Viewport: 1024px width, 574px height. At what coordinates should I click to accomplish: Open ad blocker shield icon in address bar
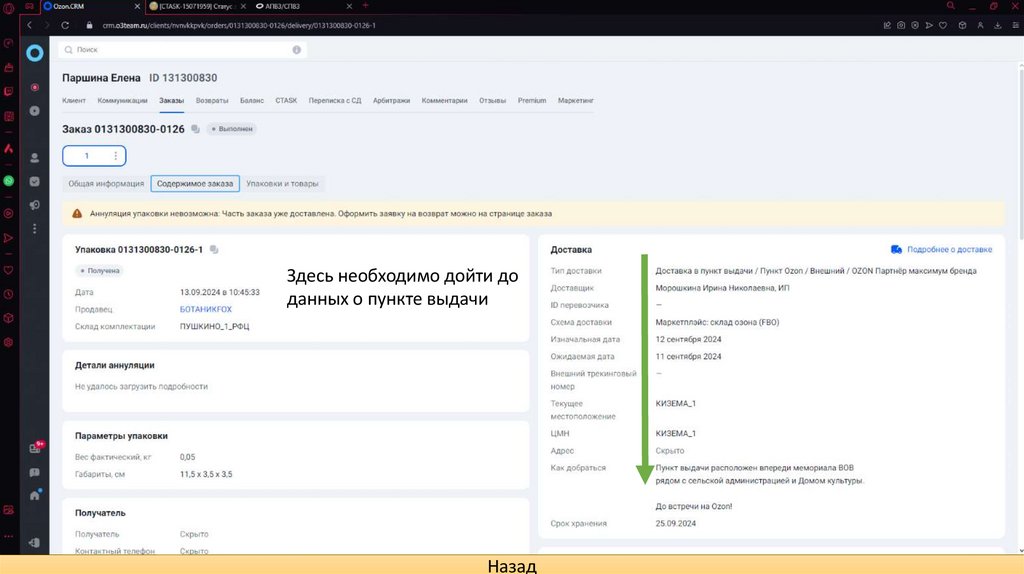915,25
